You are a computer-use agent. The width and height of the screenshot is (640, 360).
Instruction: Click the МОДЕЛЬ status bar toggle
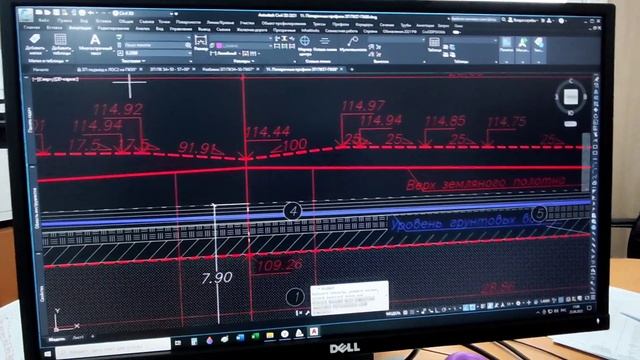393,313
